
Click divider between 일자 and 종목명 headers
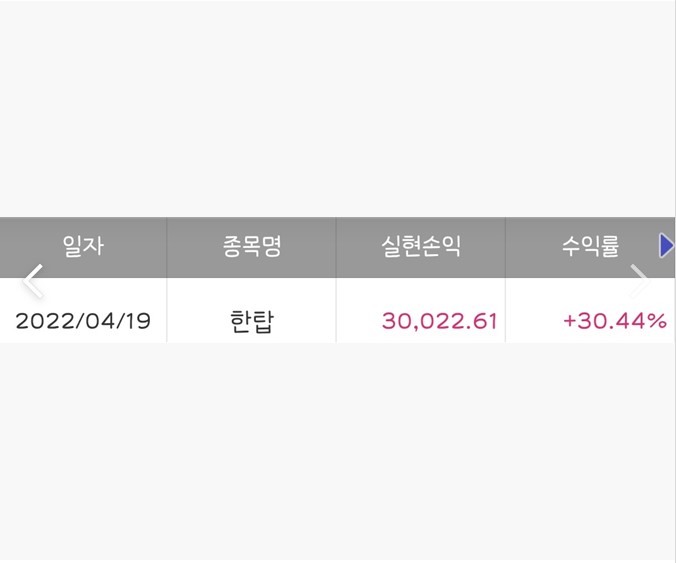click(x=167, y=247)
